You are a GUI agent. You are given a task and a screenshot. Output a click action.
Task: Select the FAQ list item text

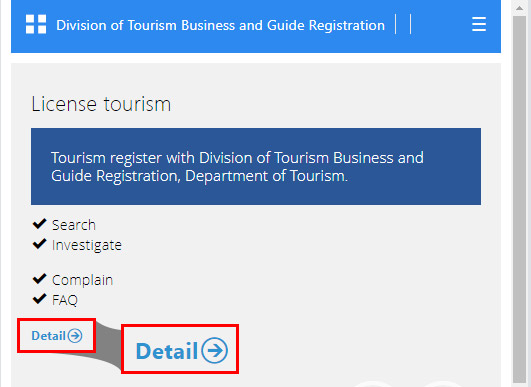click(x=65, y=300)
